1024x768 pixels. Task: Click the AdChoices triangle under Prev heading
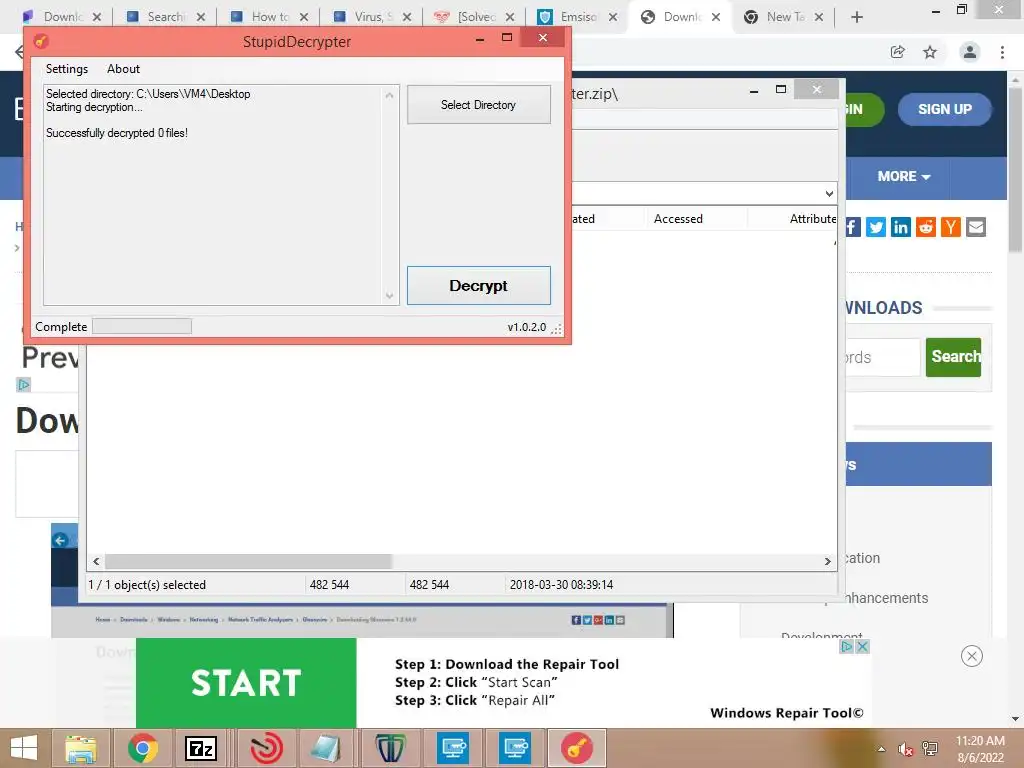pyautogui.click(x=24, y=385)
